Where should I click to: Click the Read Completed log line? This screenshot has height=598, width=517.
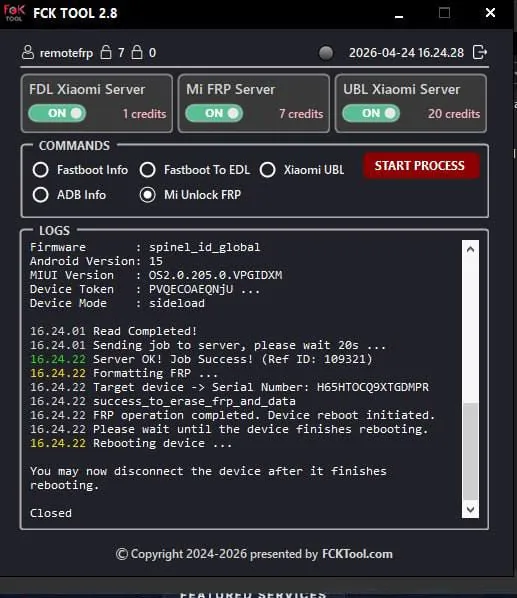(114, 331)
